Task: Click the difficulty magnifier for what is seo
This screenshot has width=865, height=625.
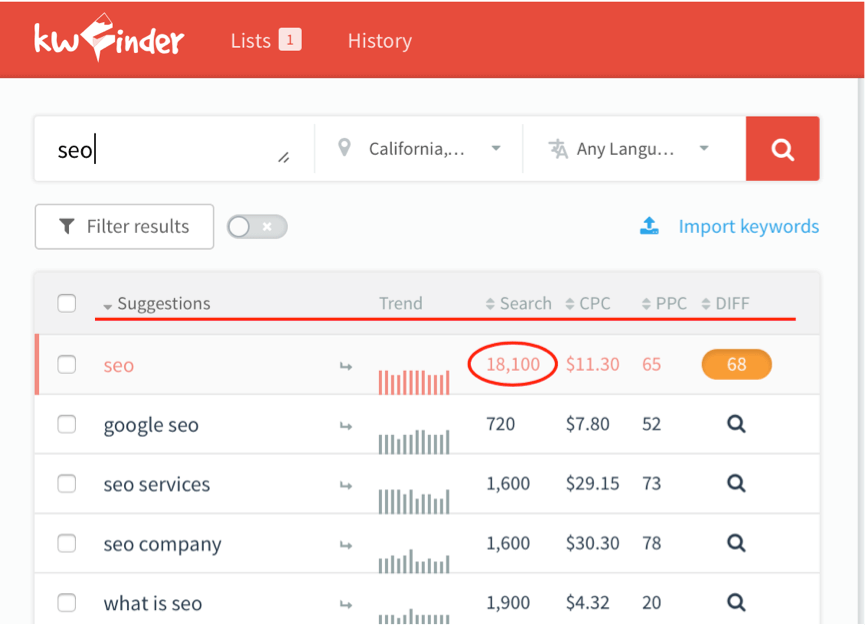Action: pyautogui.click(x=736, y=603)
